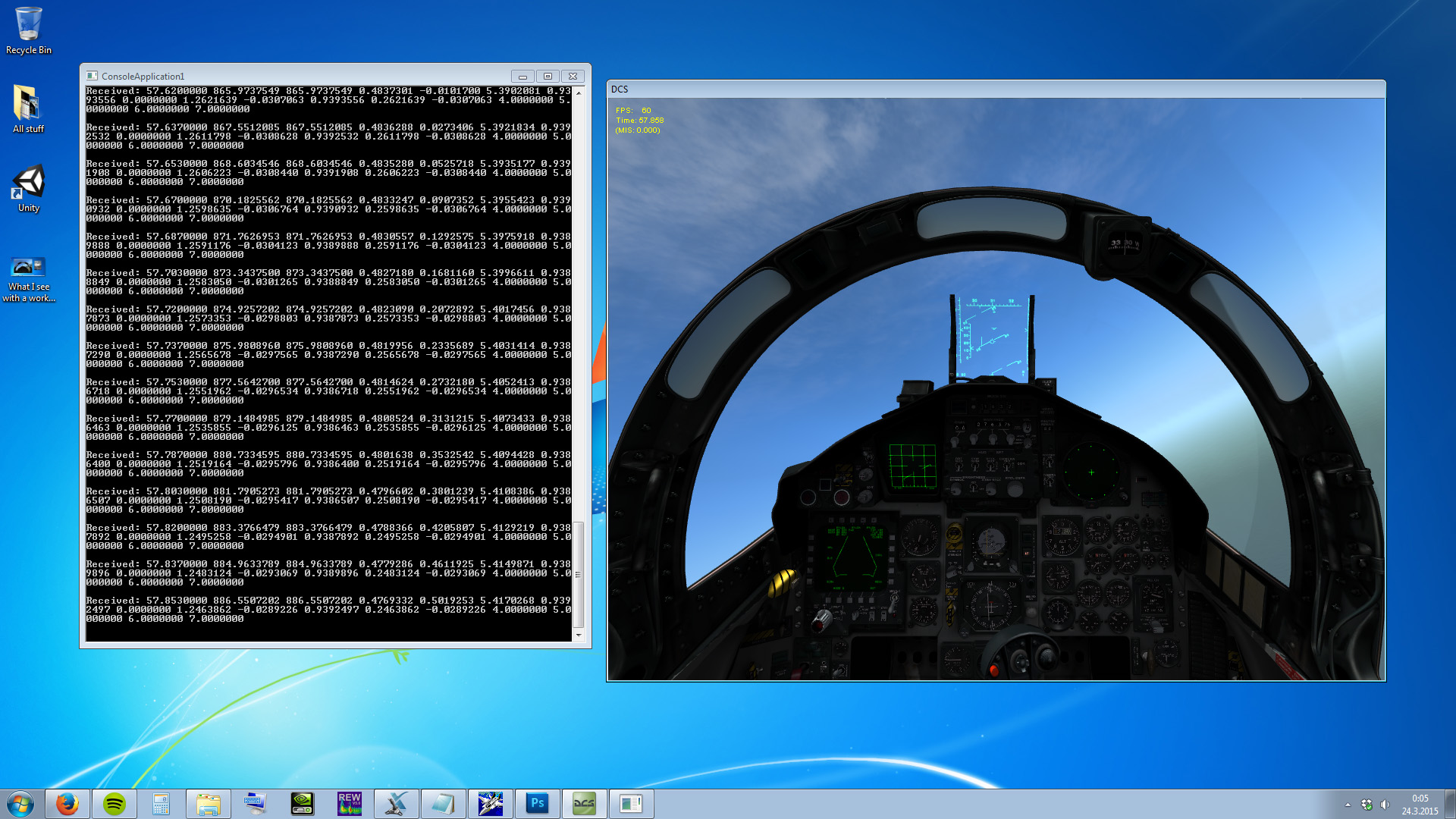This screenshot has width=1456, height=819.
Task: Open Firefox from the taskbar
Action: point(67,804)
